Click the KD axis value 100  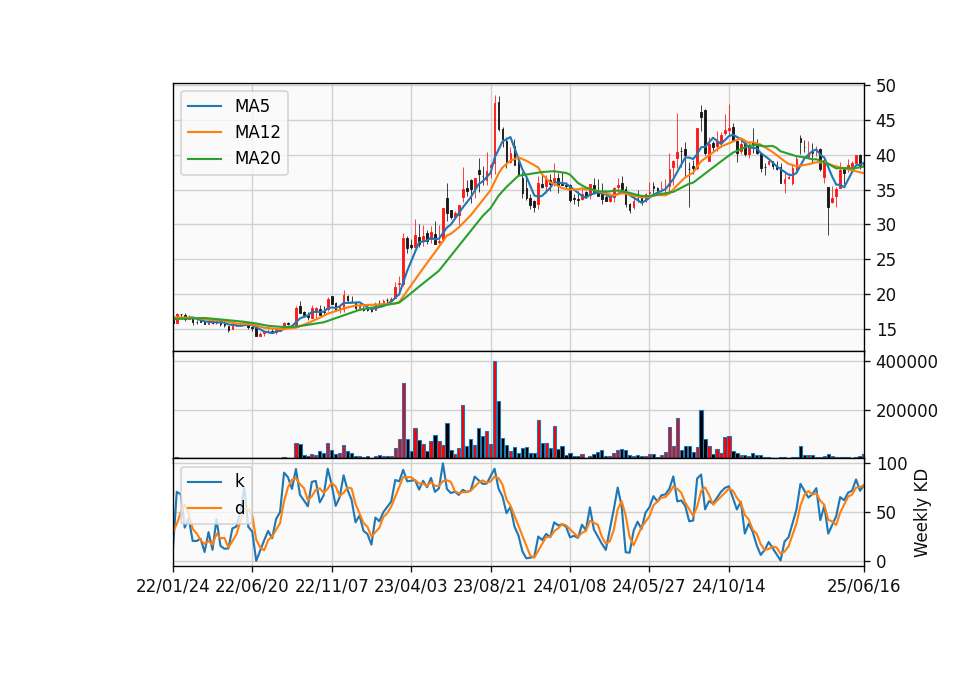tap(891, 463)
